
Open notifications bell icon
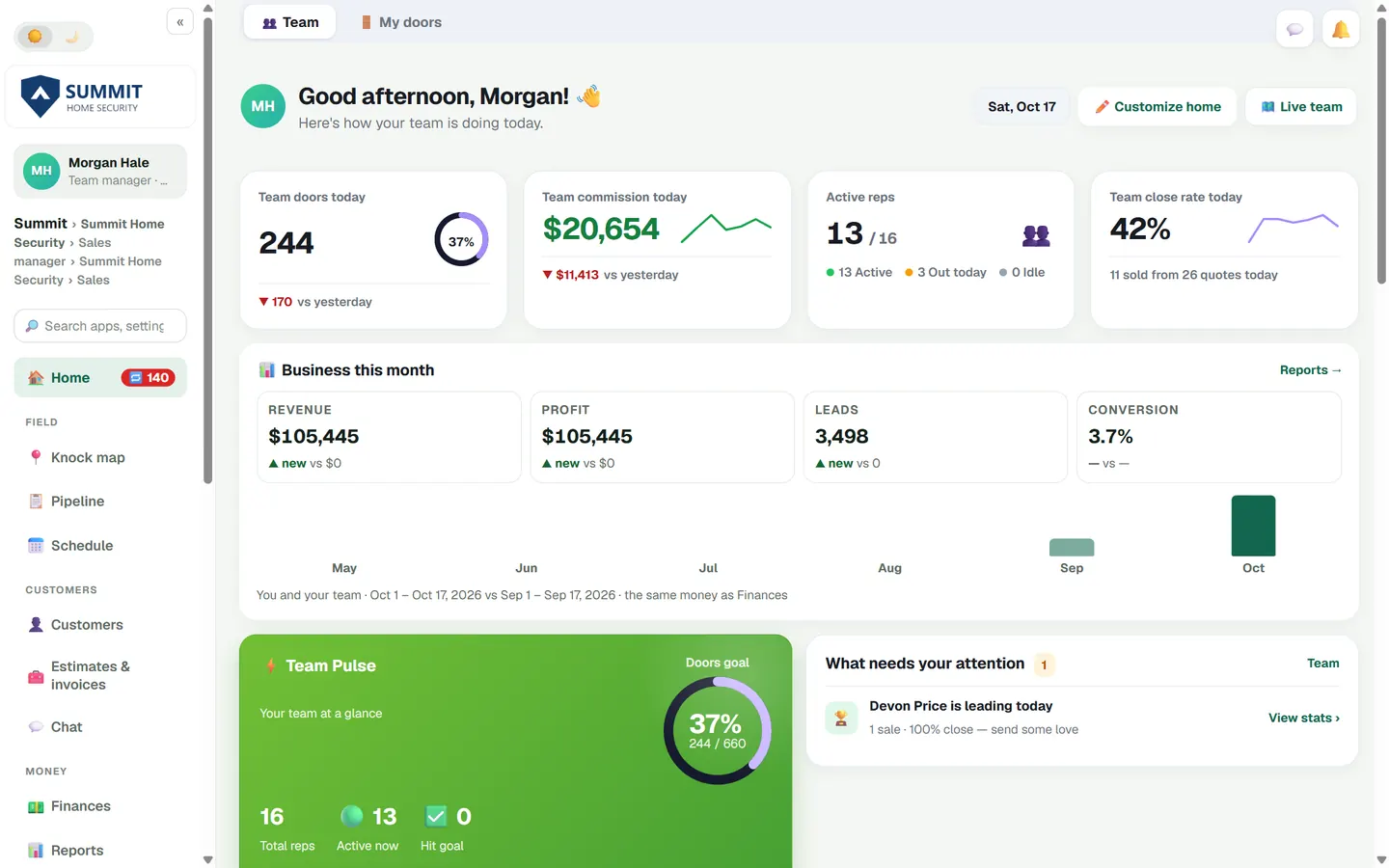click(1341, 30)
